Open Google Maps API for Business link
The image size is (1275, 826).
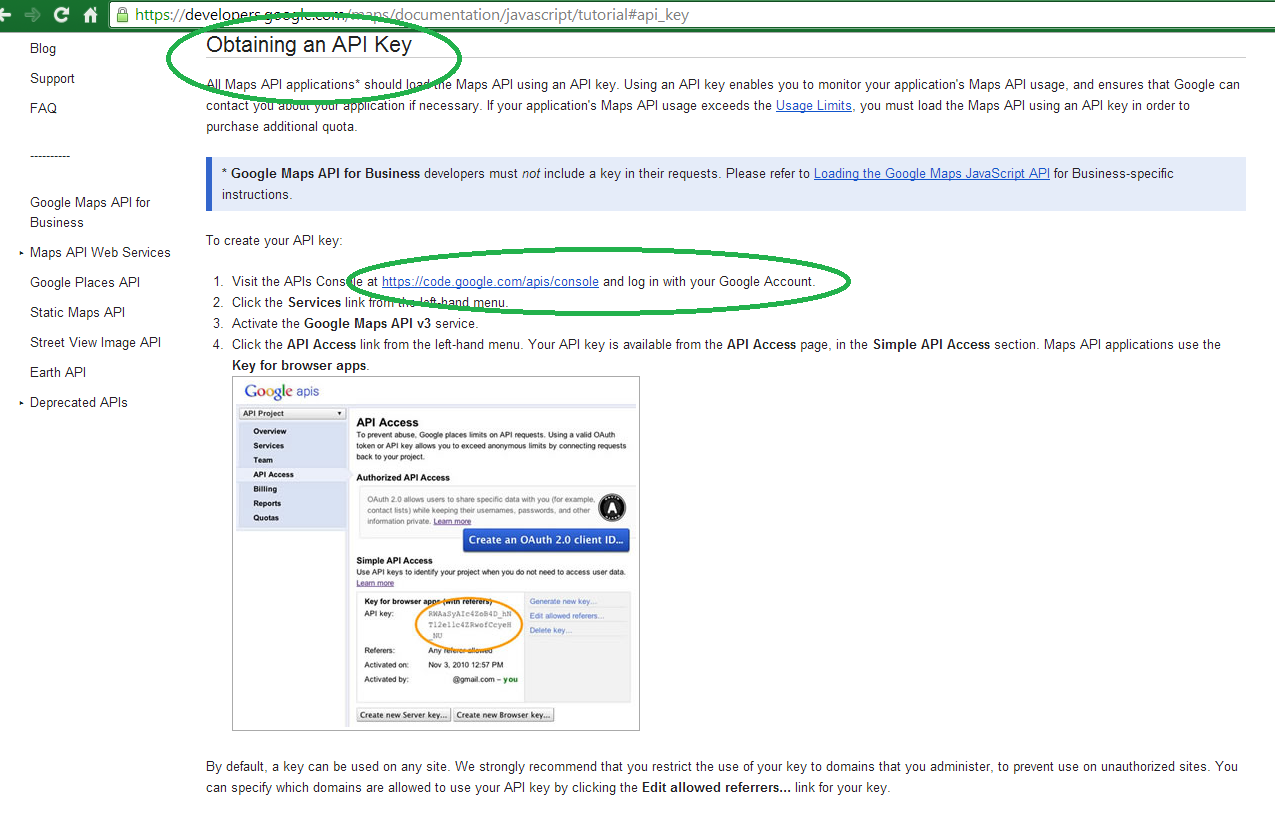tap(90, 212)
